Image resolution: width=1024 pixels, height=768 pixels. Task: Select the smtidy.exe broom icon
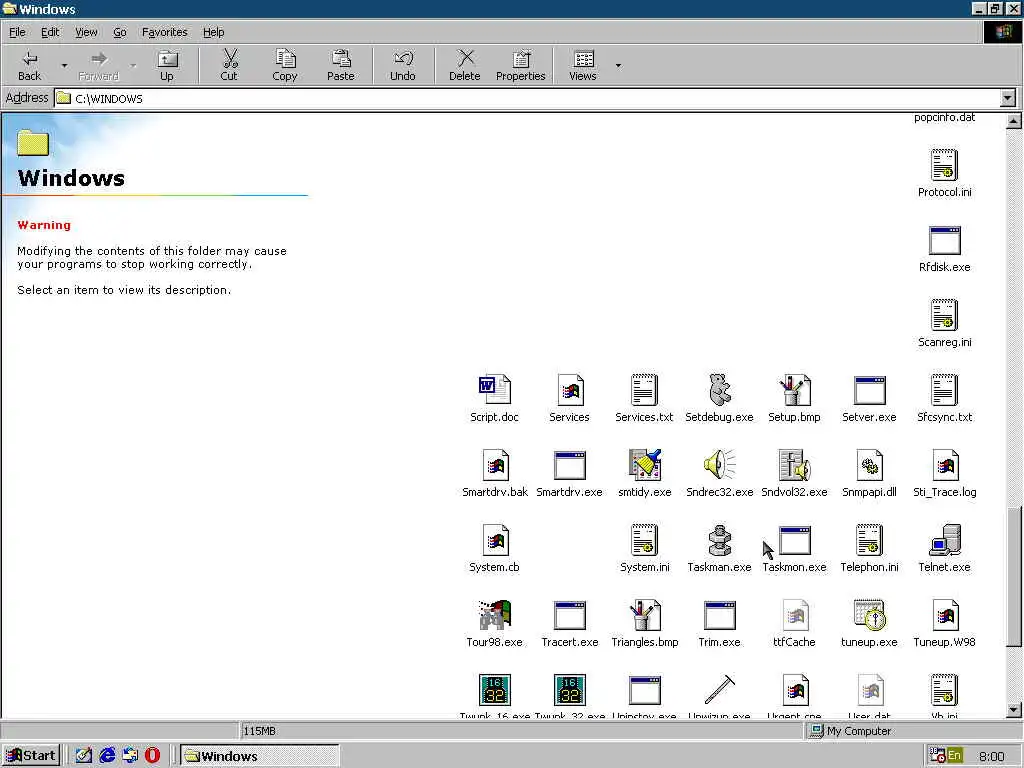(644, 465)
